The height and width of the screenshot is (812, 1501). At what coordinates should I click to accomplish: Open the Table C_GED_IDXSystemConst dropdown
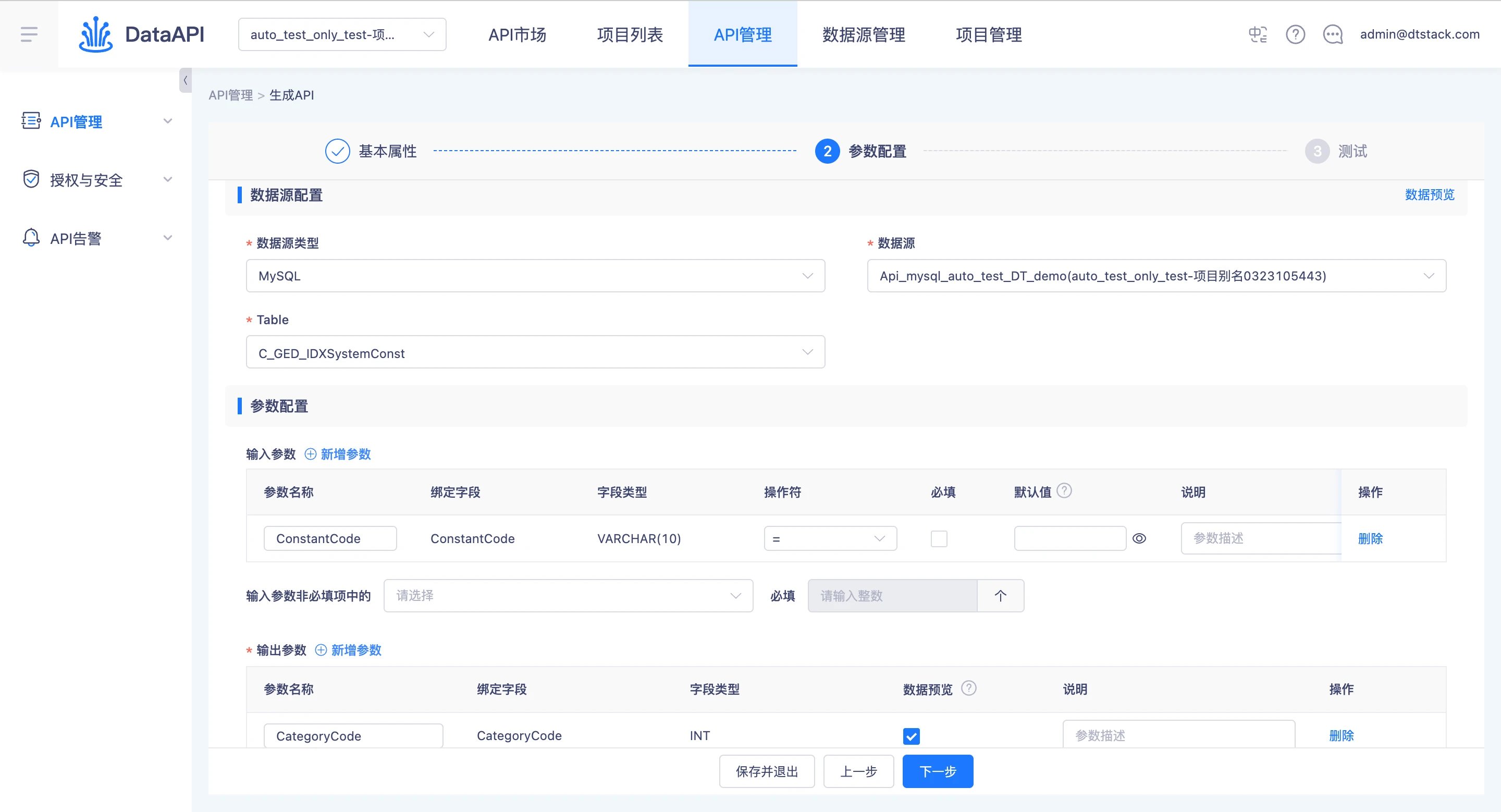tap(535, 352)
